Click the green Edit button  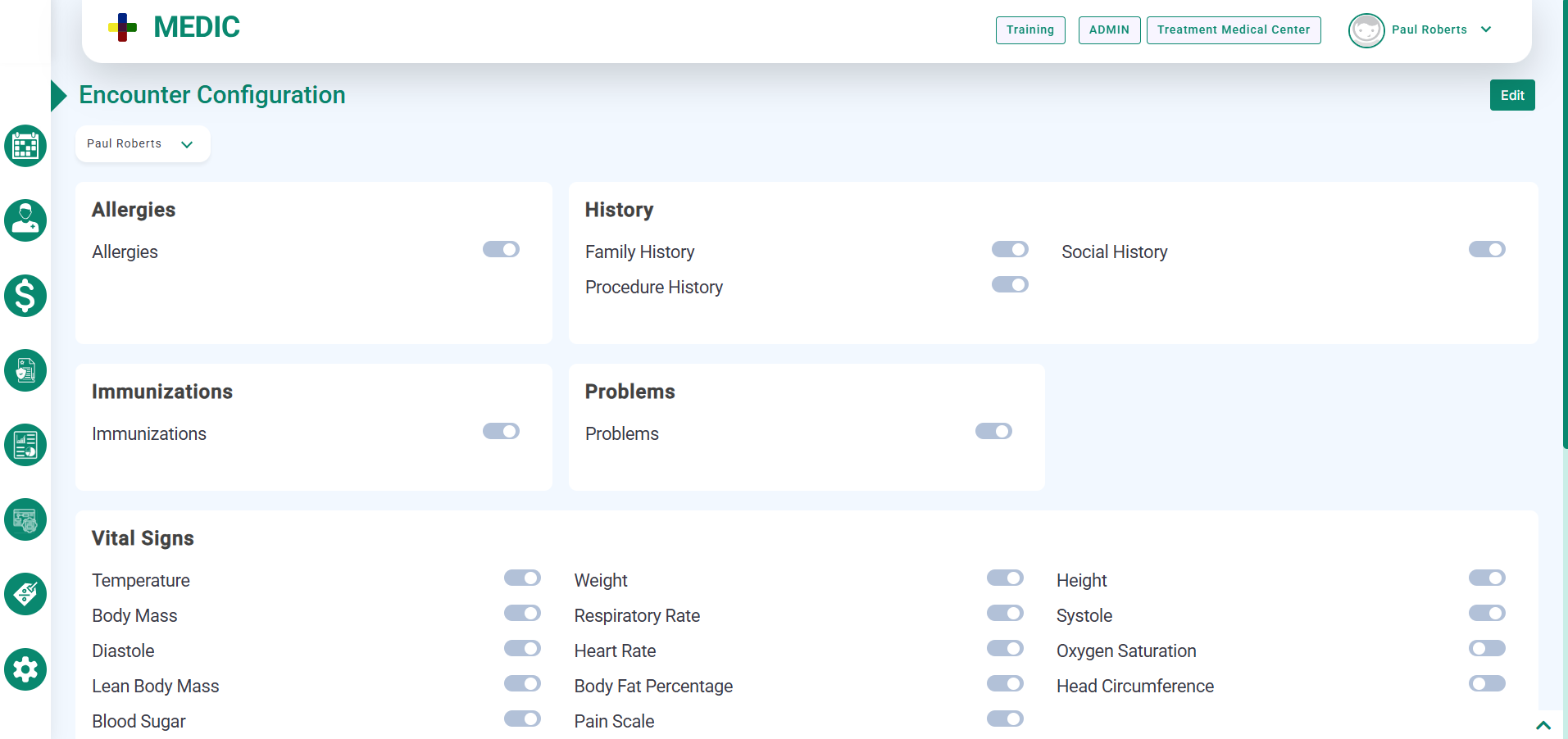point(1512,95)
